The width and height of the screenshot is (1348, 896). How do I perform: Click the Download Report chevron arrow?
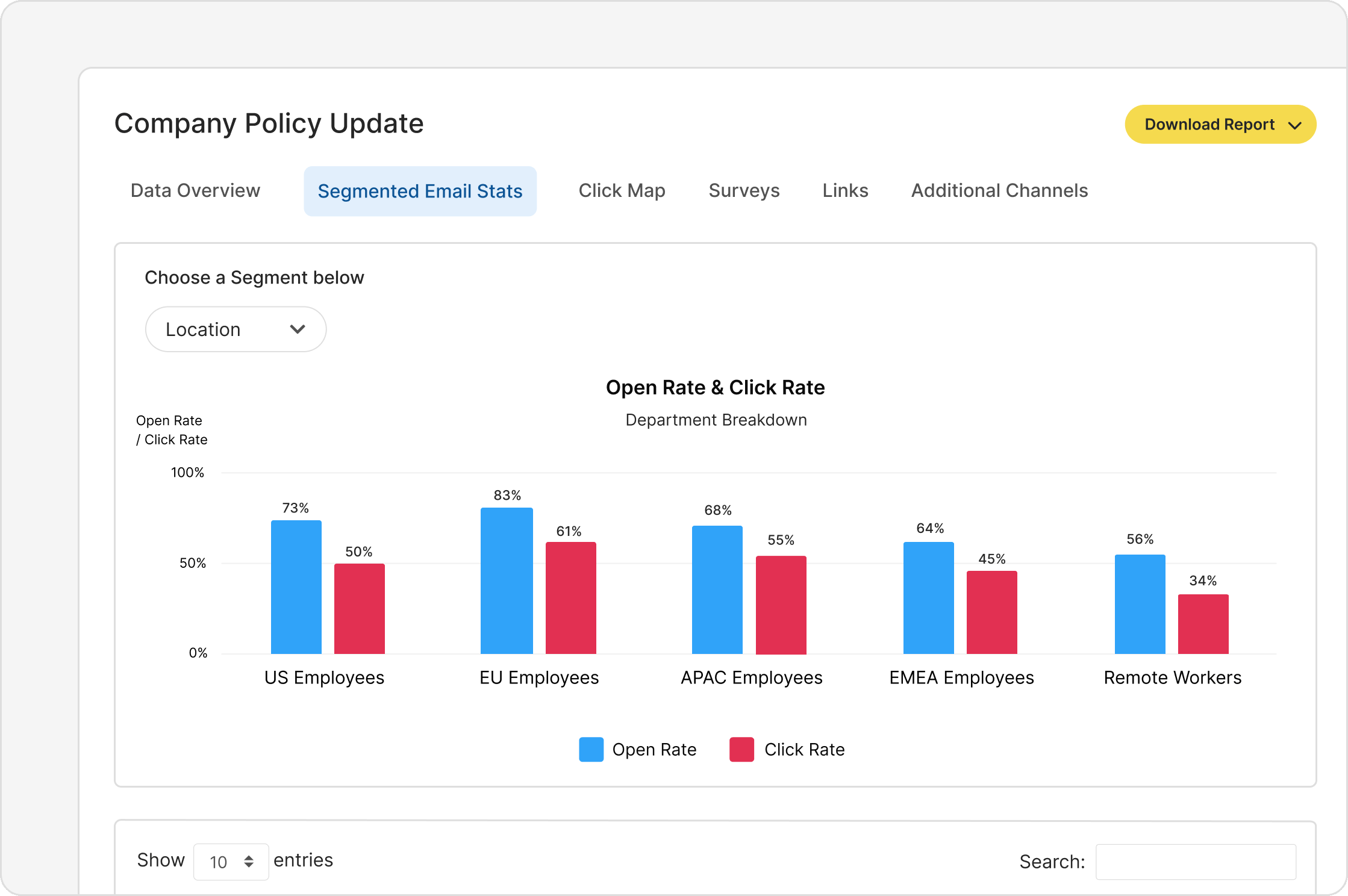tap(1294, 125)
